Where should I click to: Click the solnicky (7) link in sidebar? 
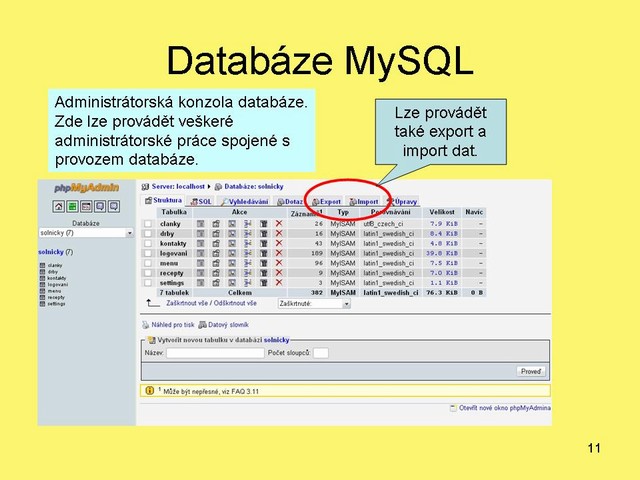coord(56,252)
